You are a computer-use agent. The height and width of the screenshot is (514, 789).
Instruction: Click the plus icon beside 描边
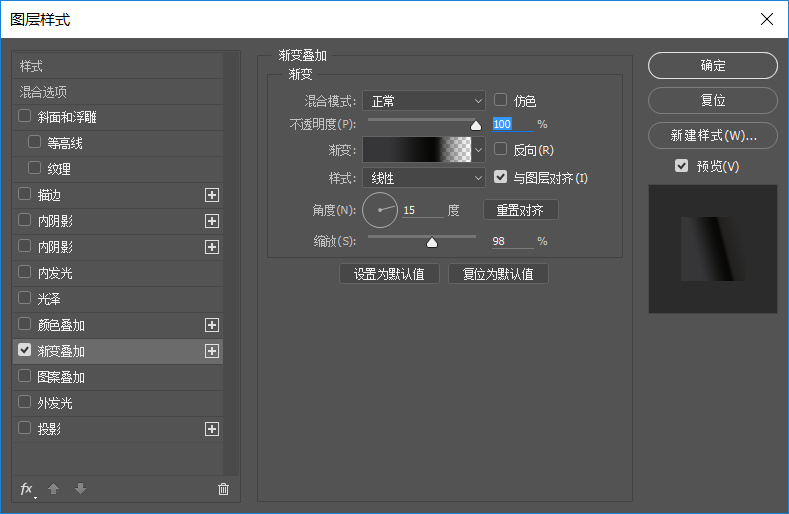[212, 195]
